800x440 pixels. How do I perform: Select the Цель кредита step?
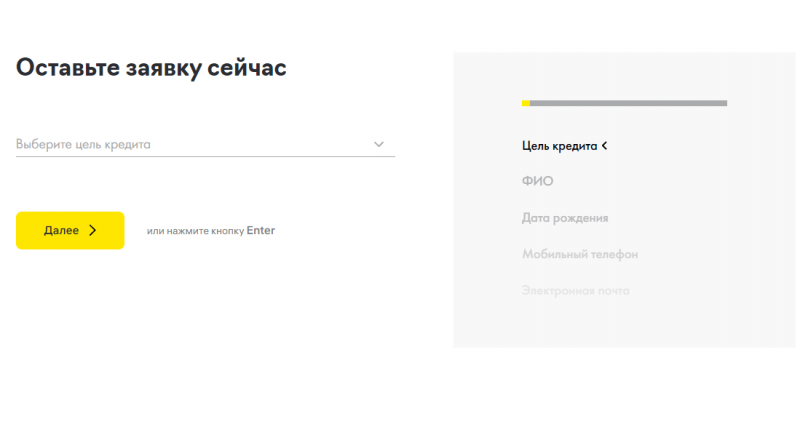point(559,146)
